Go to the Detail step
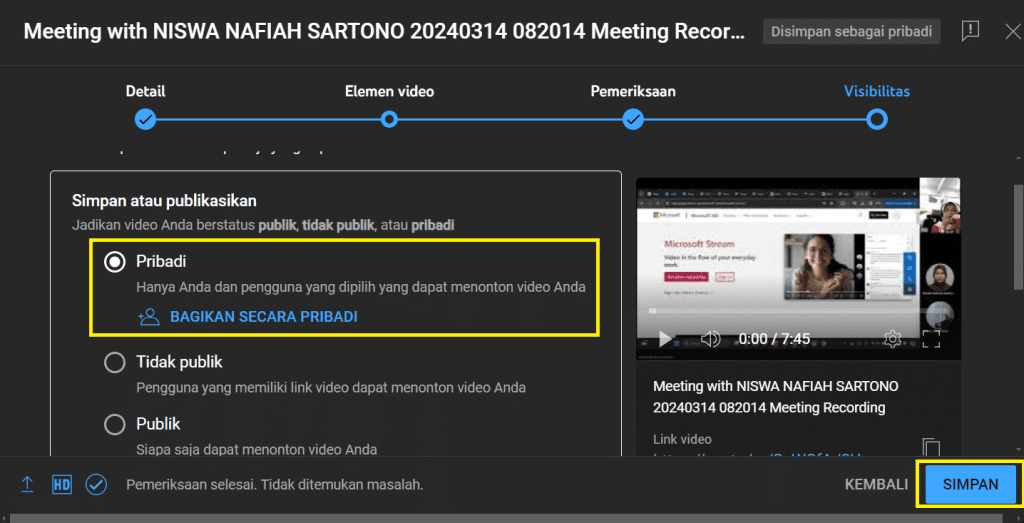Image resolution: width=1024 pixels, height=523 pixels. (x=146, y=119)
